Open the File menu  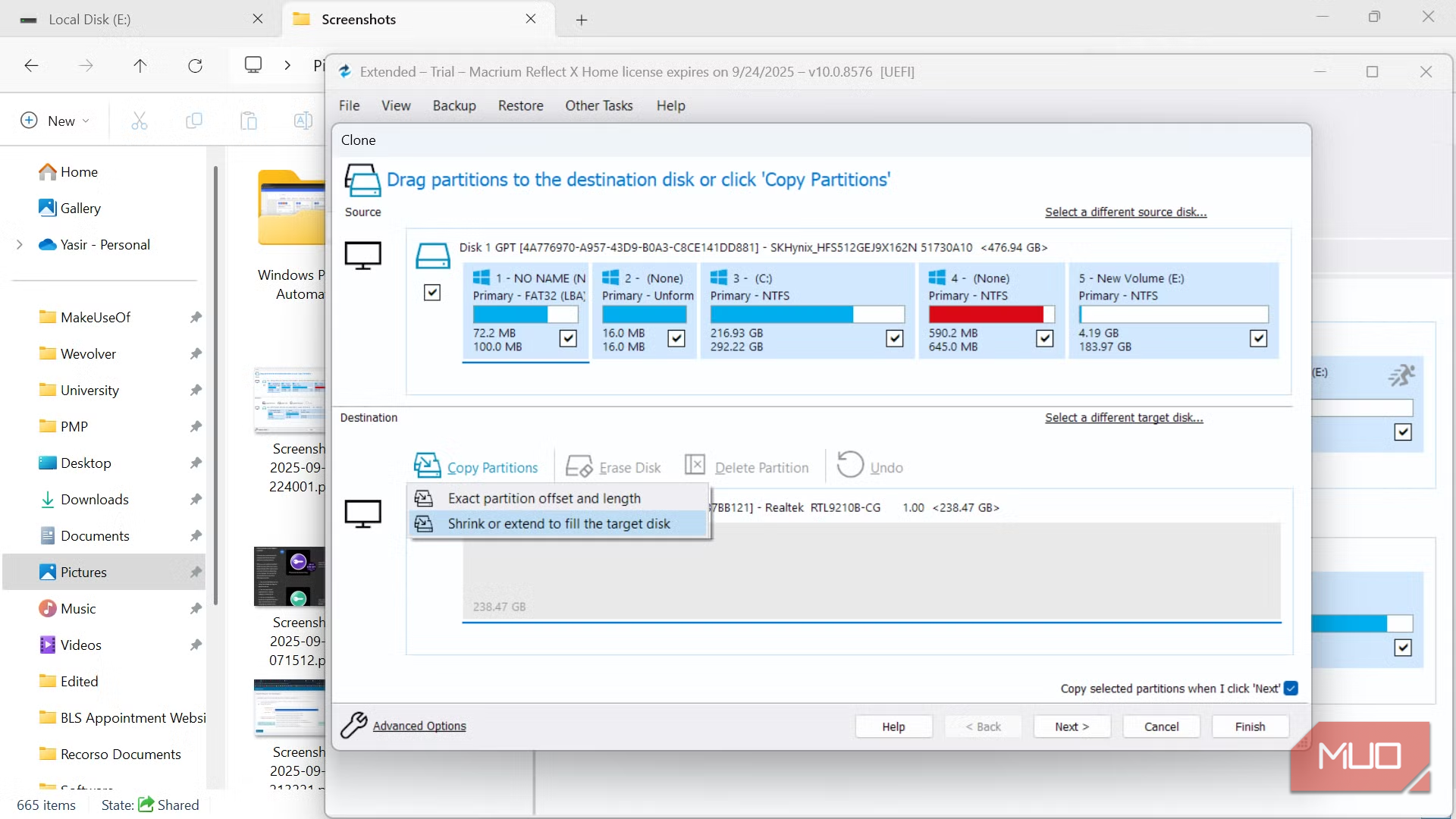click(349, 105)
